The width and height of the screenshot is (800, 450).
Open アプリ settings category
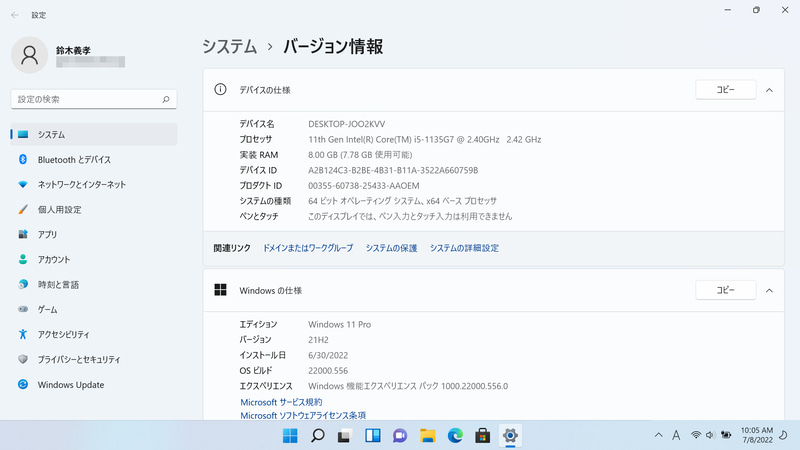[94, 234]
